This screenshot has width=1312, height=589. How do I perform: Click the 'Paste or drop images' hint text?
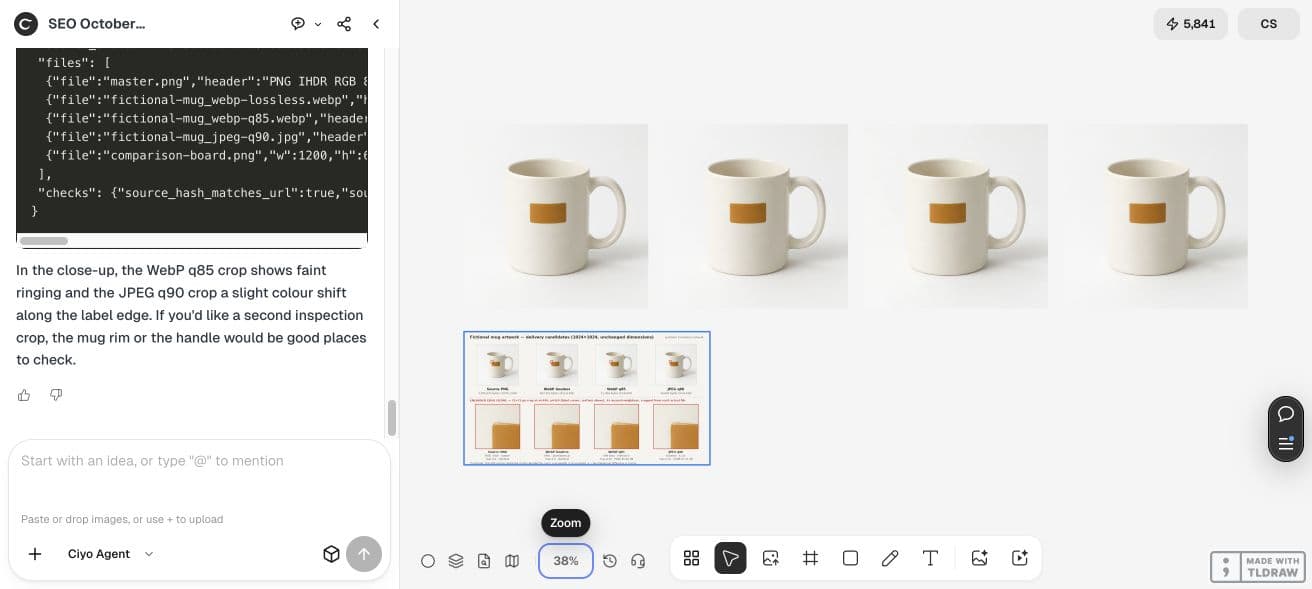[x=122, y=519]
